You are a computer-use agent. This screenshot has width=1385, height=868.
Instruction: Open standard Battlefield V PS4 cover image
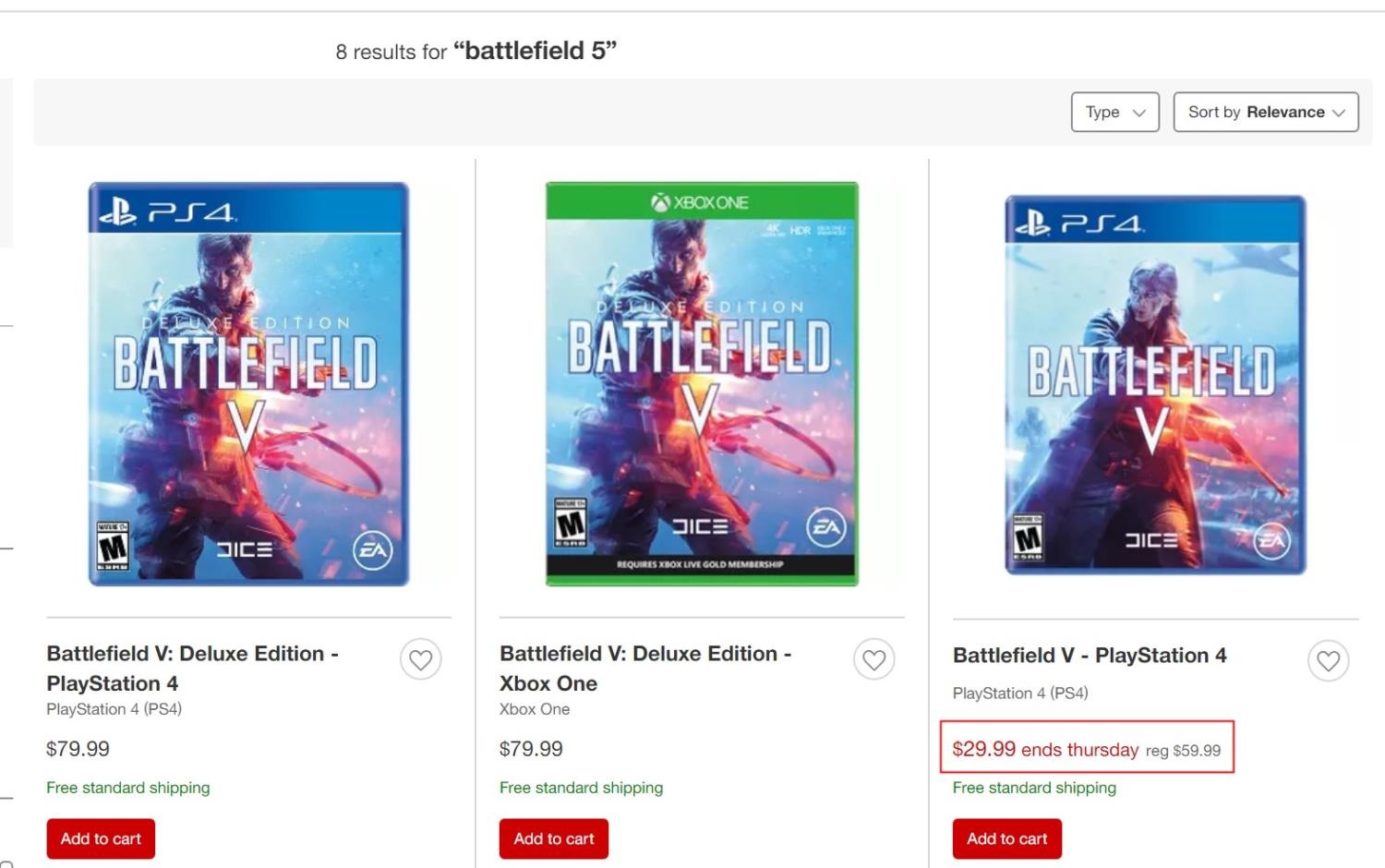point(1155,385)
